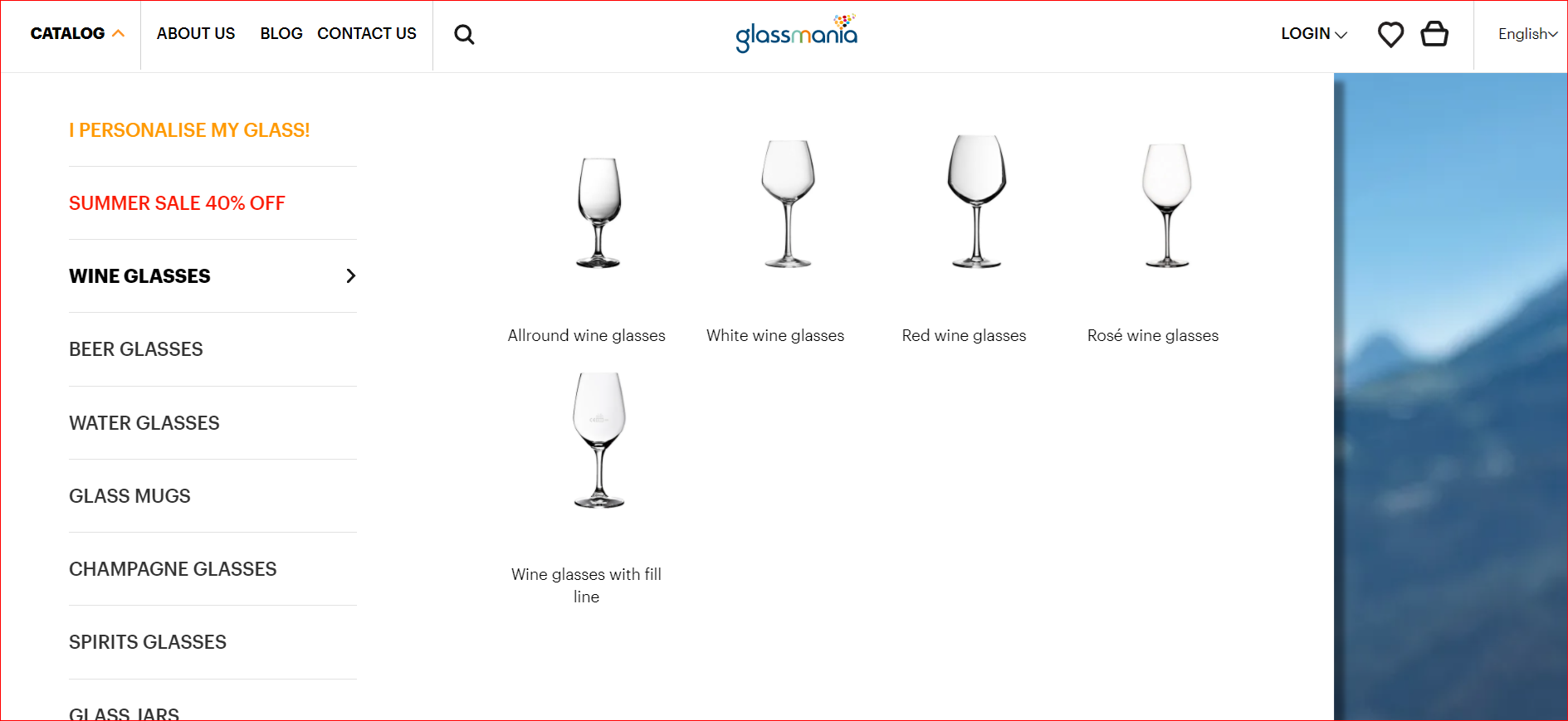Select the Red wine glass image

[976, 202]
